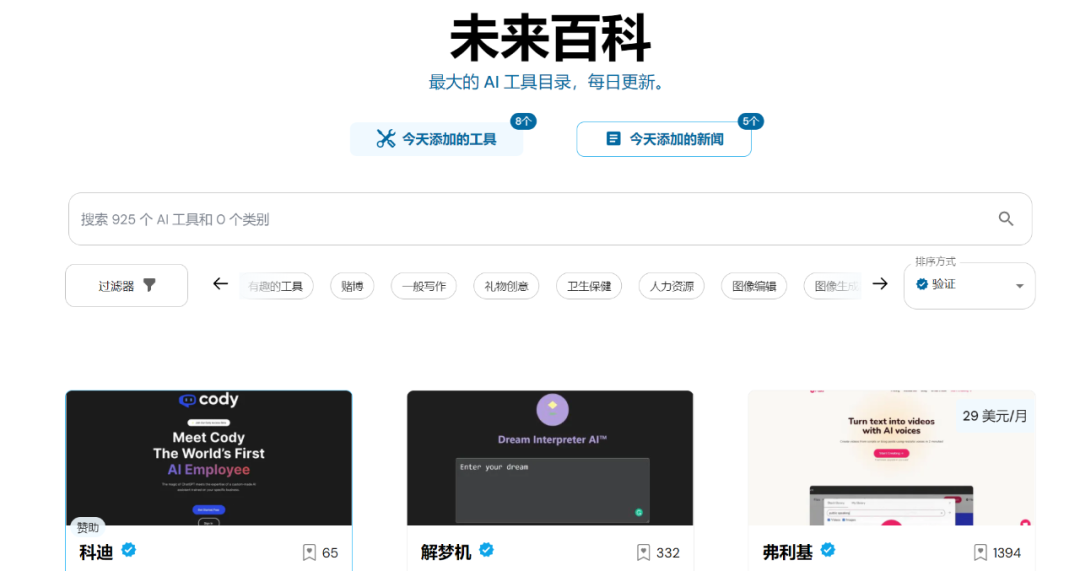
Task: Click verified badge next to 科迪
Action: tap(129, 550)
